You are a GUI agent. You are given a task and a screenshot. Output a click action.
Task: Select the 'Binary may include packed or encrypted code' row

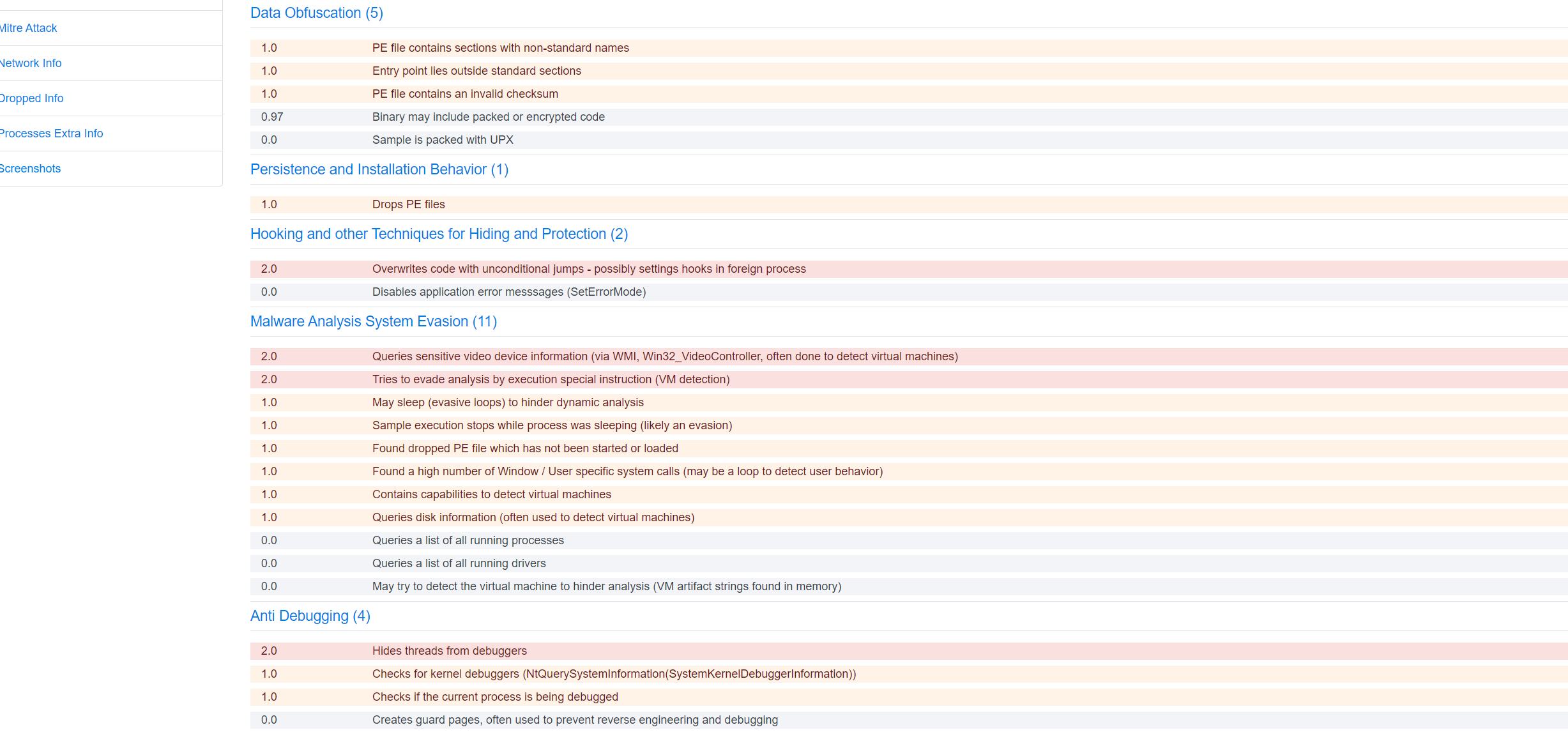(x=488, y=117)
